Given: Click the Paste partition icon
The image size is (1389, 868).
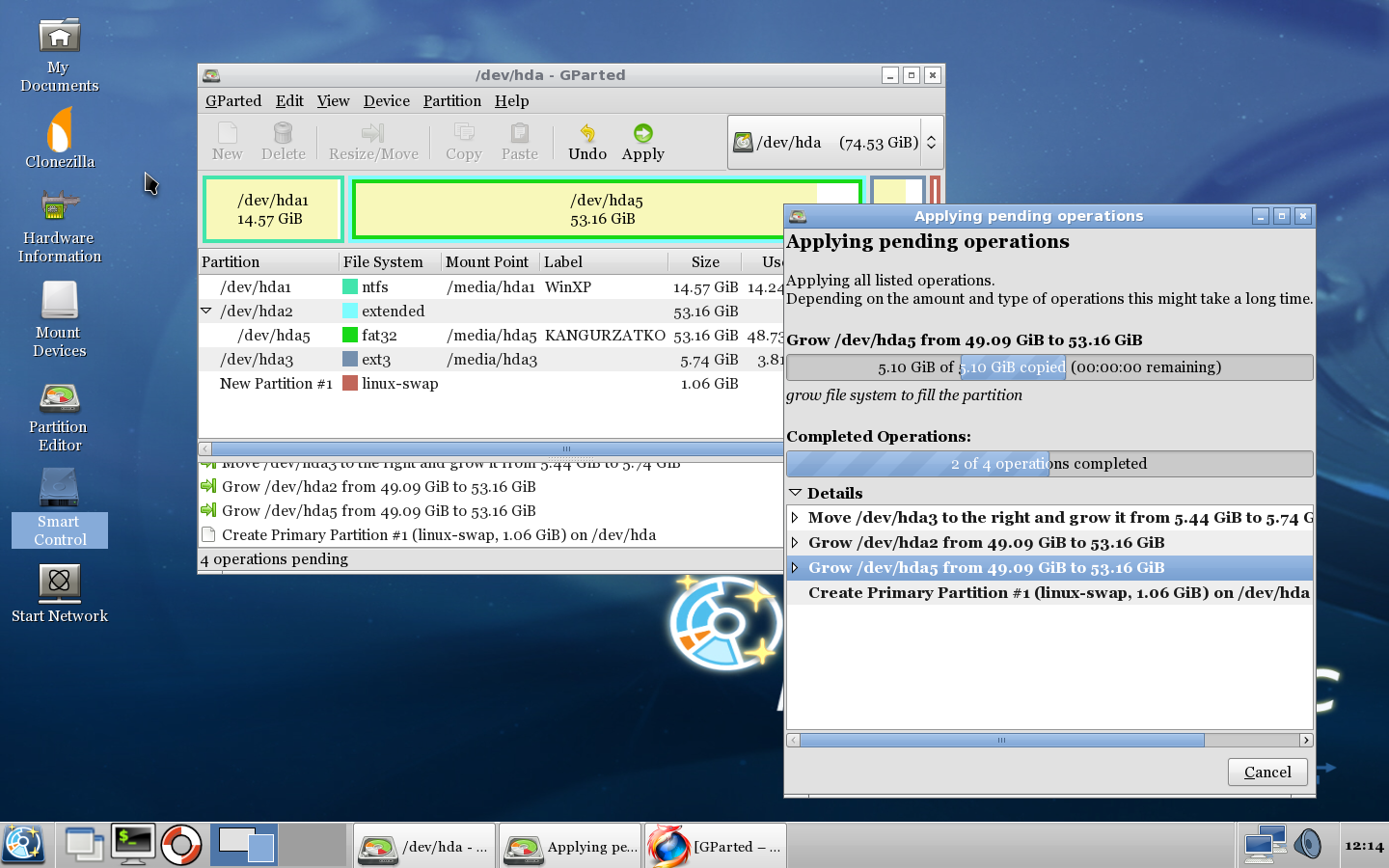Looking at the screenshot, I should 519,142.
